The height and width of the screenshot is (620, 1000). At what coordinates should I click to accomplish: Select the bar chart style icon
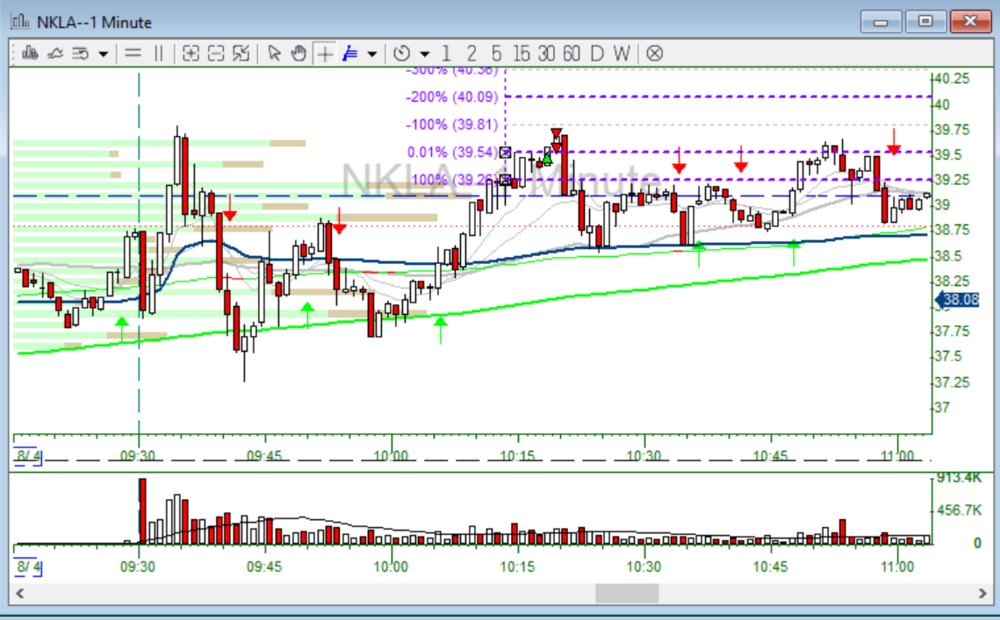(28, 53)
